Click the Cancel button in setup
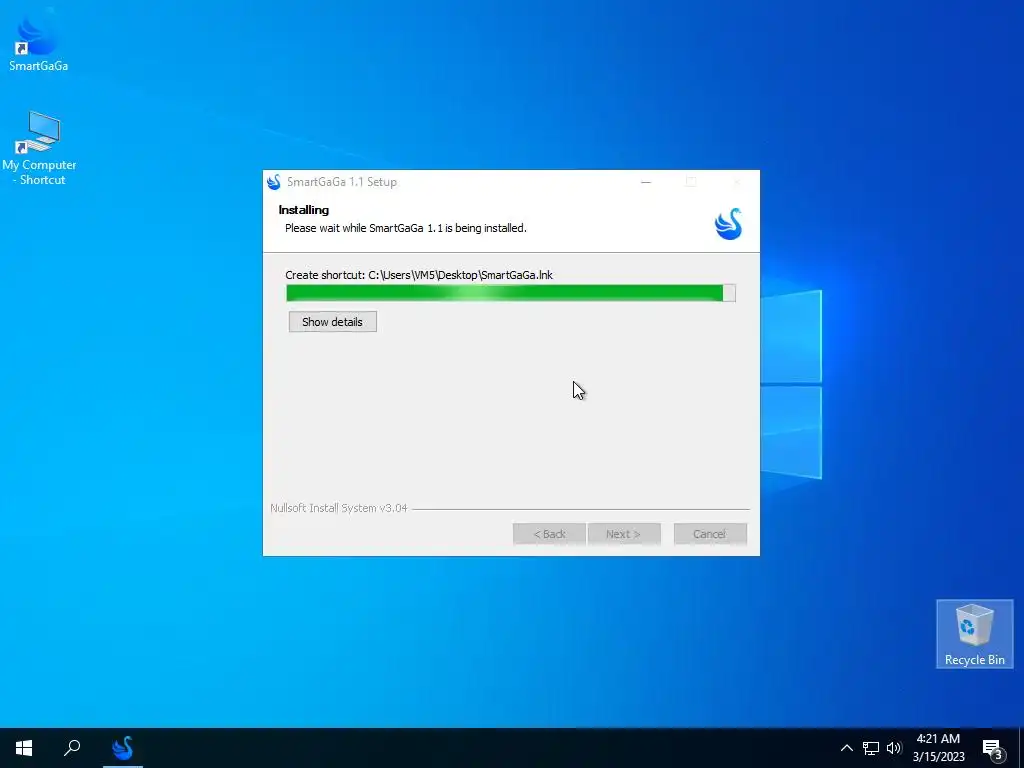Viewport: 1024px width, 768px height. pyautogui.click(x=710, y=534)
